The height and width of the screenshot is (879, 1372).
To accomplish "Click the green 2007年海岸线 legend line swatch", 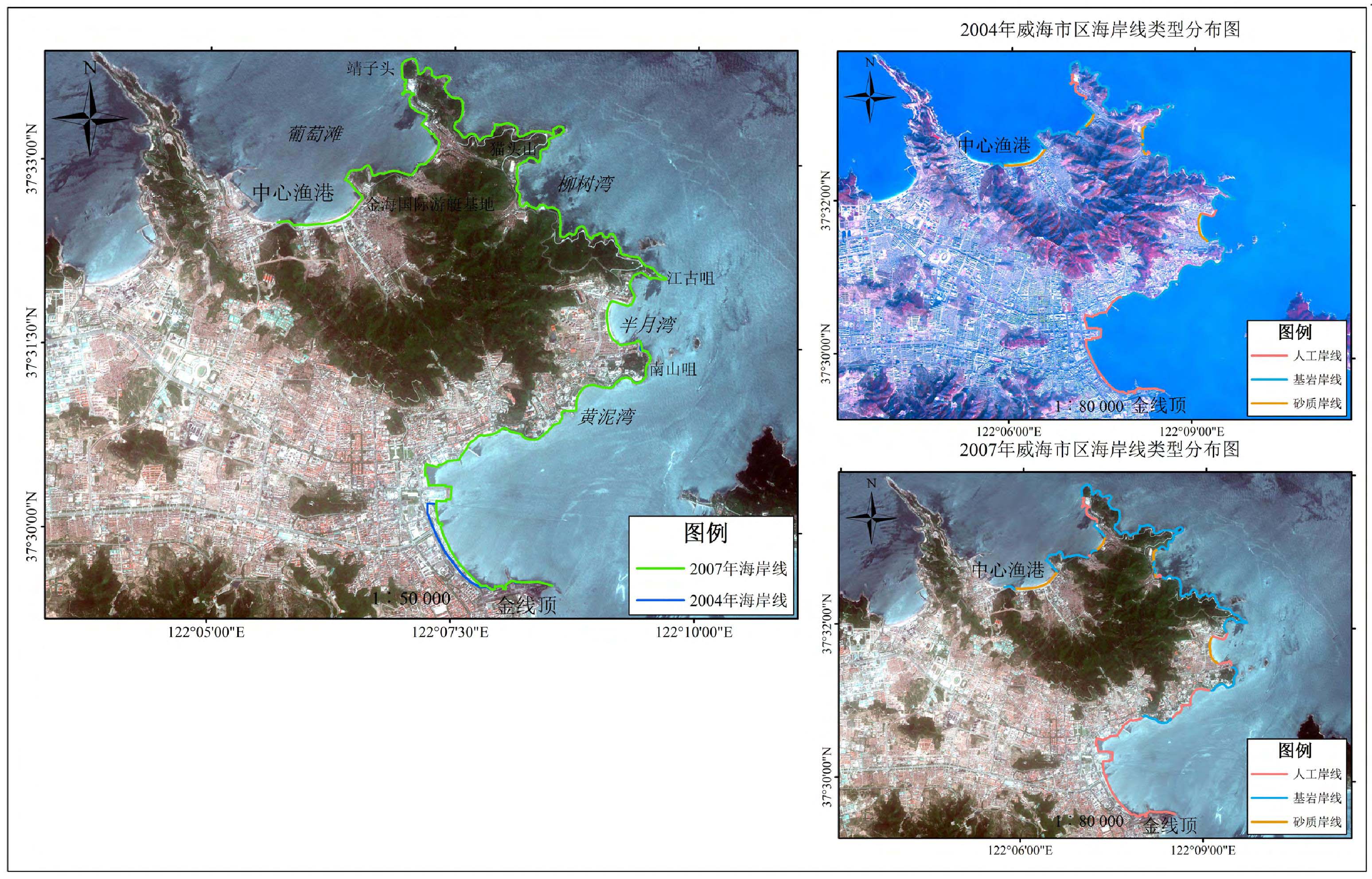I will pyautogui.click(x=660, y=569).
